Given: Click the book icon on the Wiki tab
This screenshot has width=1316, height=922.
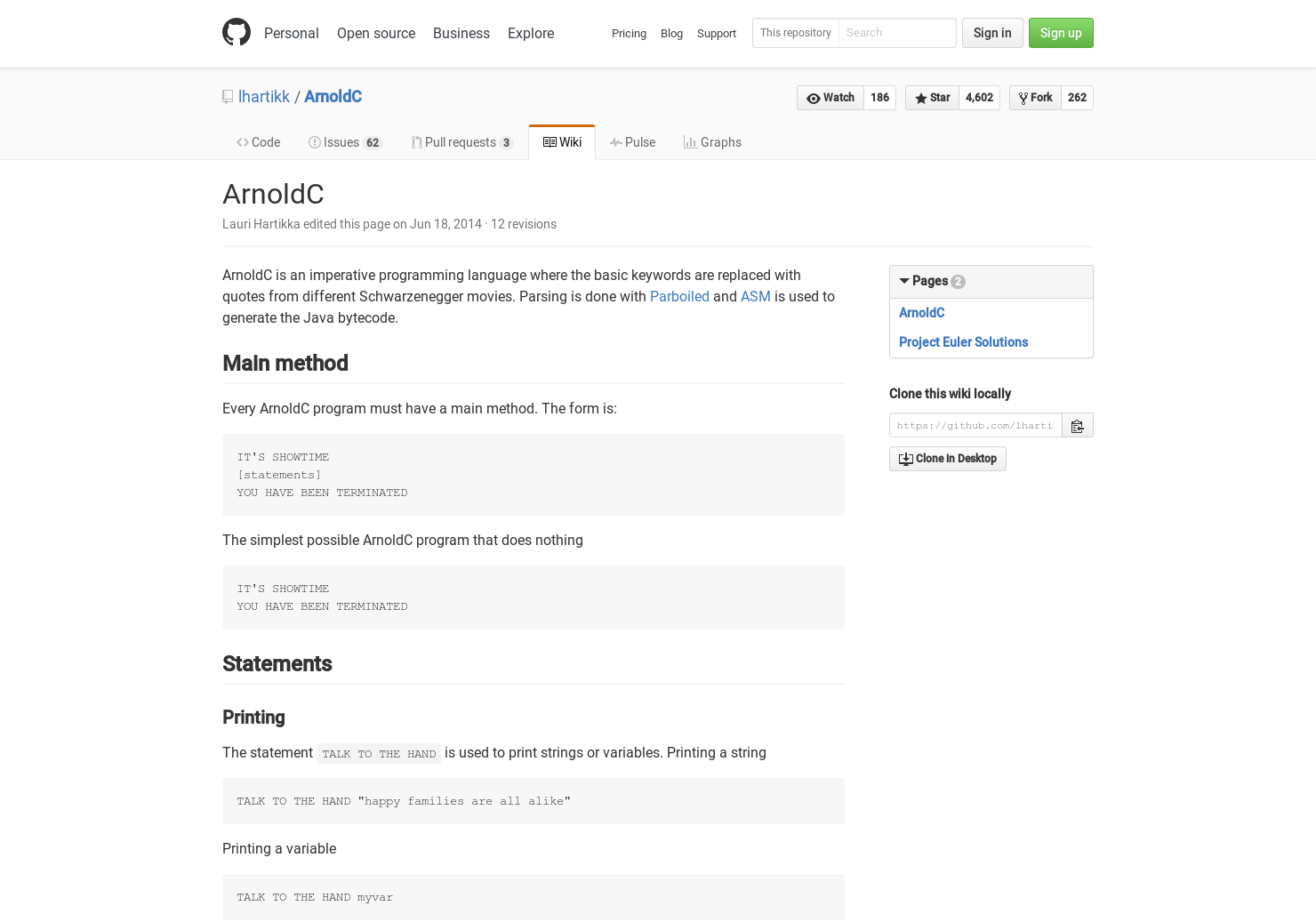Looking at the screenshot, I should 550,142.
